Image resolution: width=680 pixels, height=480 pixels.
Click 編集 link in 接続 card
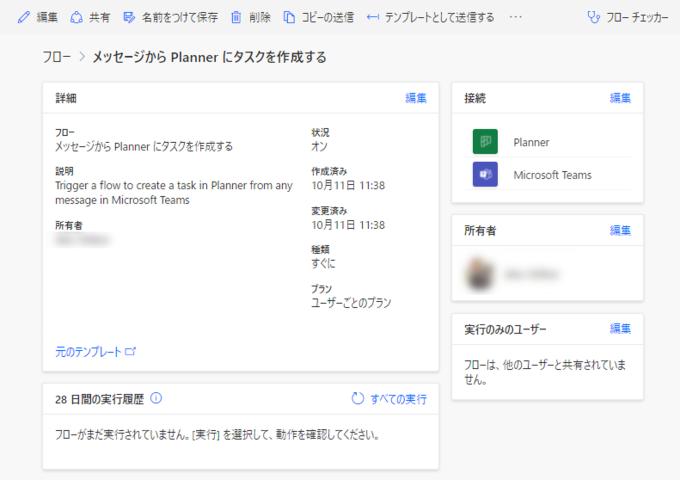[x=620, y=98]
